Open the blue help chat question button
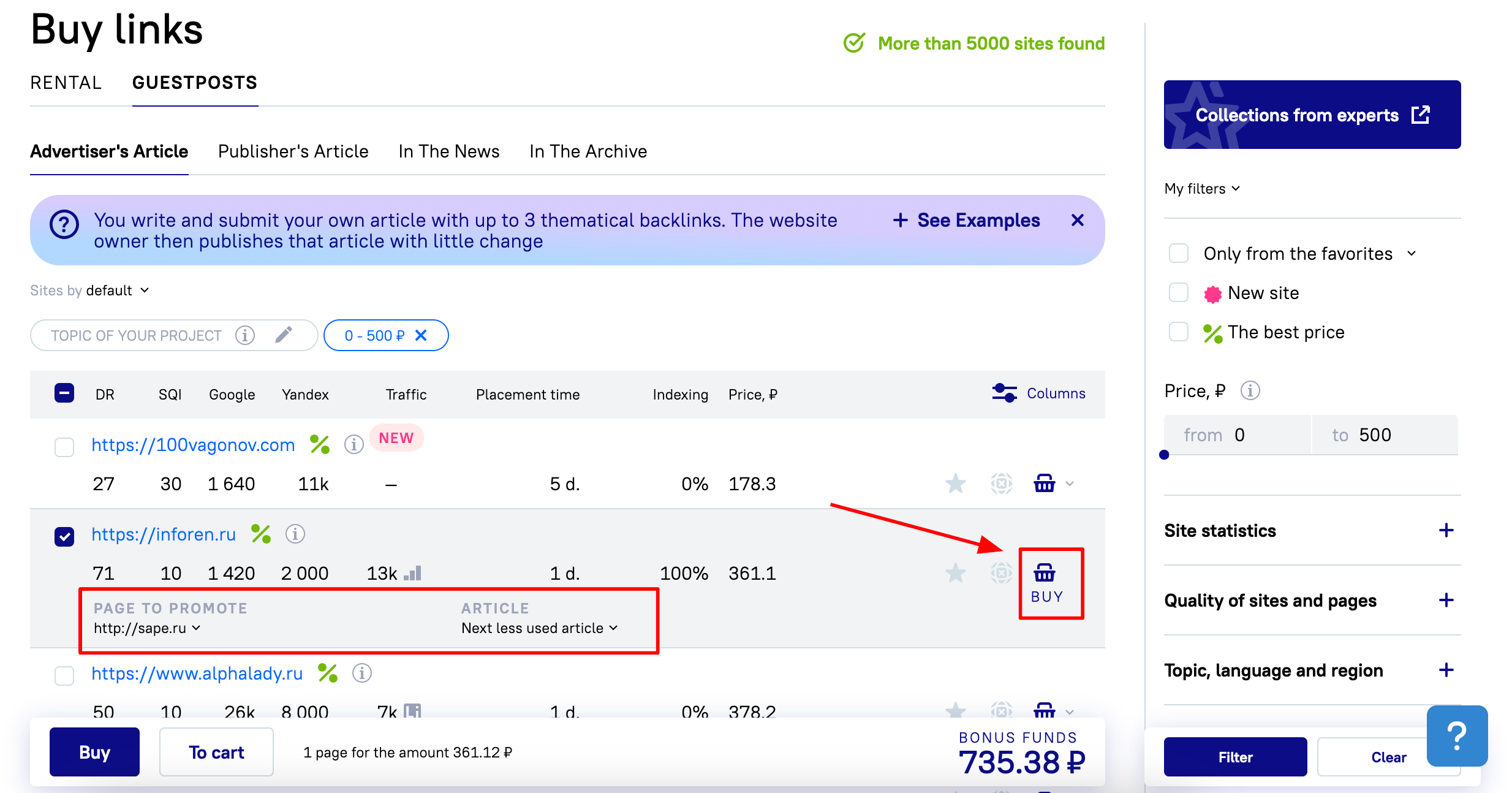1512x793 pixels. 1457,735
